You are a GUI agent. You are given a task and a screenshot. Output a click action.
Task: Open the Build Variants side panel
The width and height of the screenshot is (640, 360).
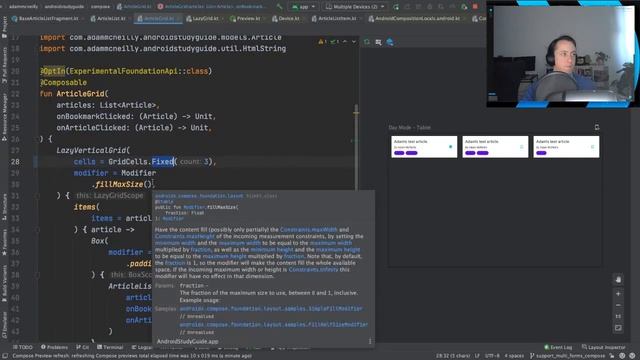point(4,284)
